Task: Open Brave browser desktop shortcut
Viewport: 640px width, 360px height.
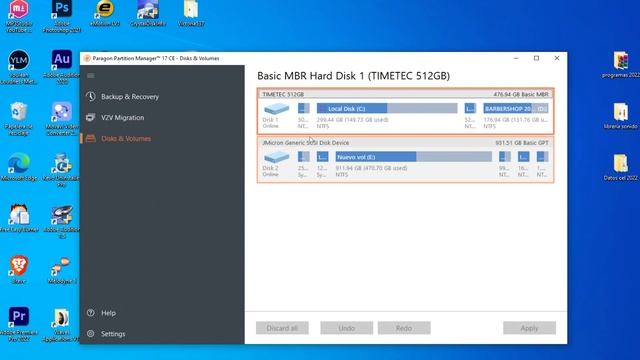Action: 18,269
